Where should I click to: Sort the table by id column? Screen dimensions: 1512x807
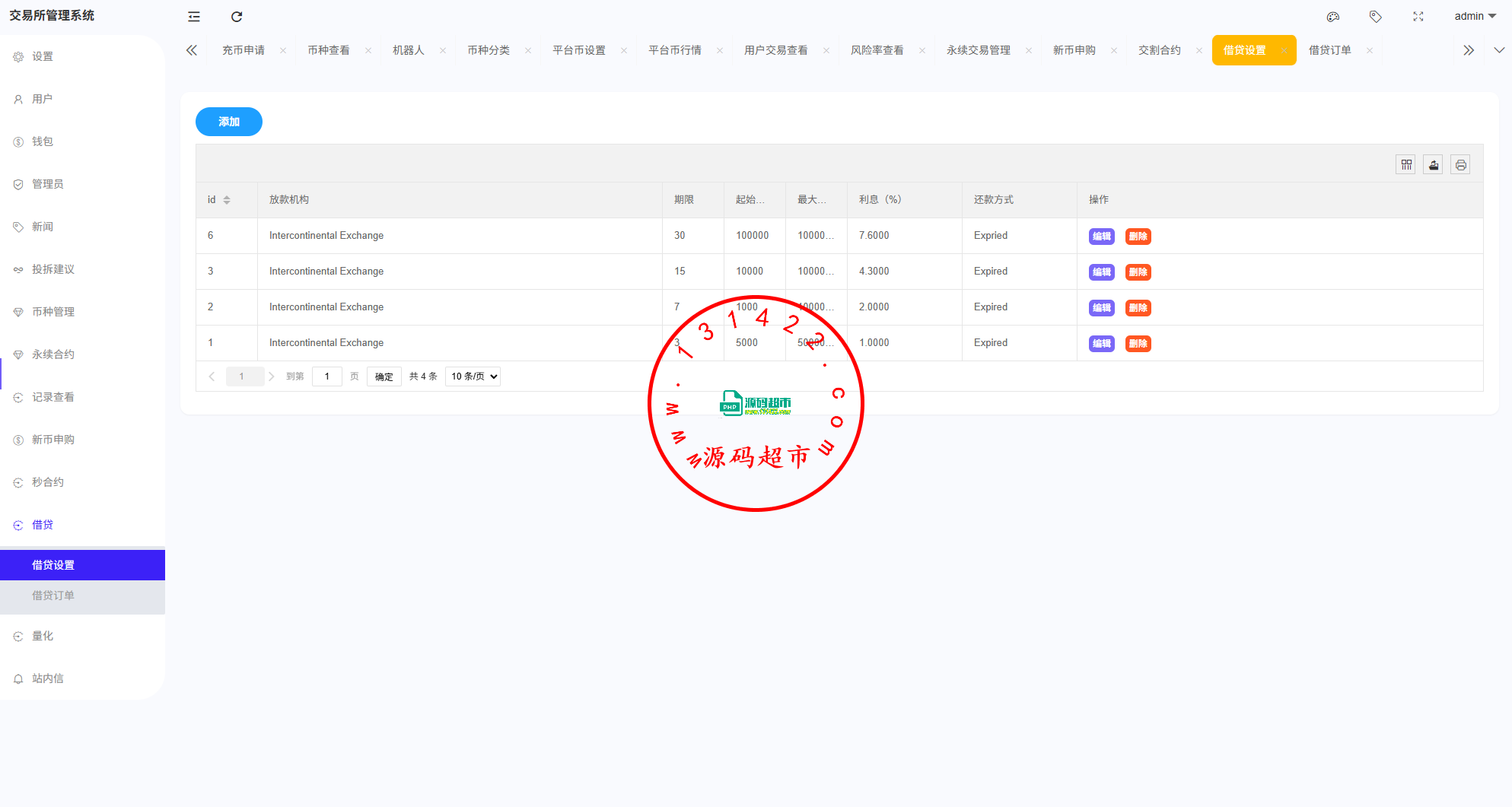(227, 200)
